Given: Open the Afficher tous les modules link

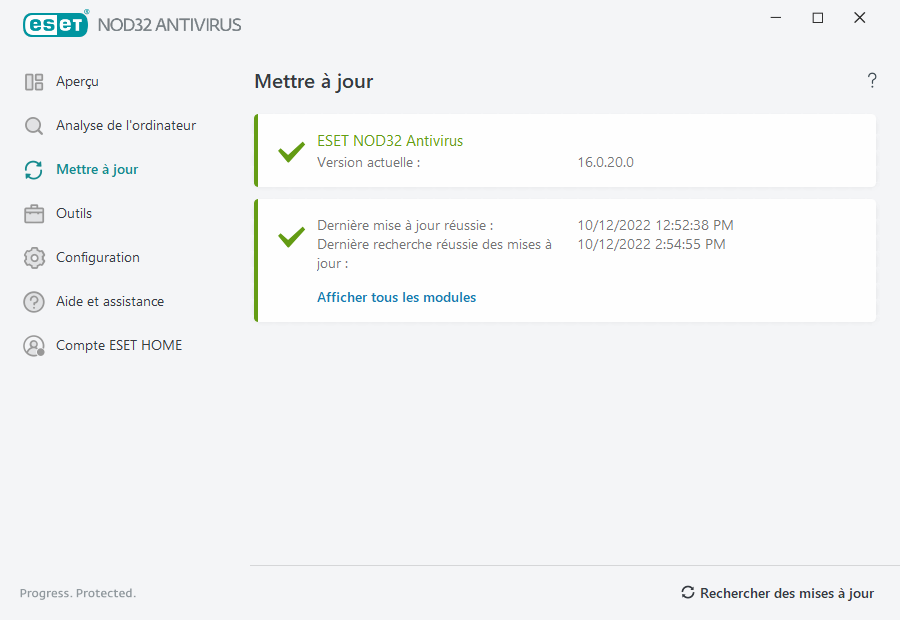Looking at the screenshot, I should [x=396, y=297].
